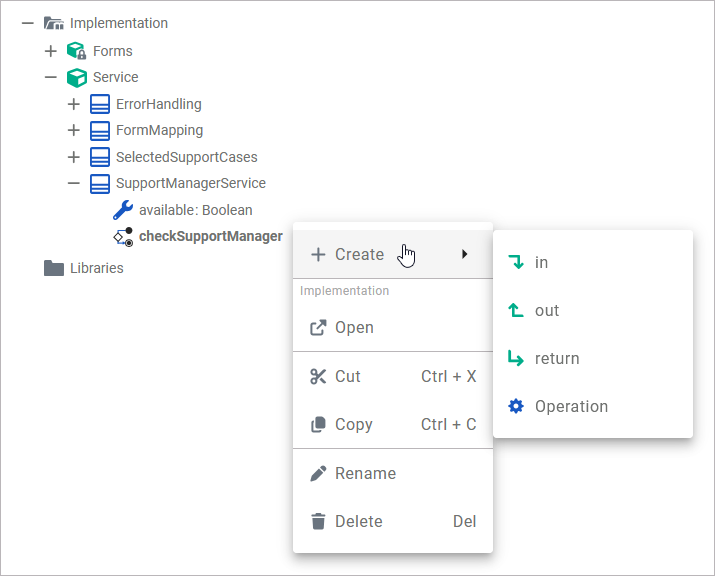Click the scissors icon for Cut
The image size is (715, 576).
[x=318, y=376]
